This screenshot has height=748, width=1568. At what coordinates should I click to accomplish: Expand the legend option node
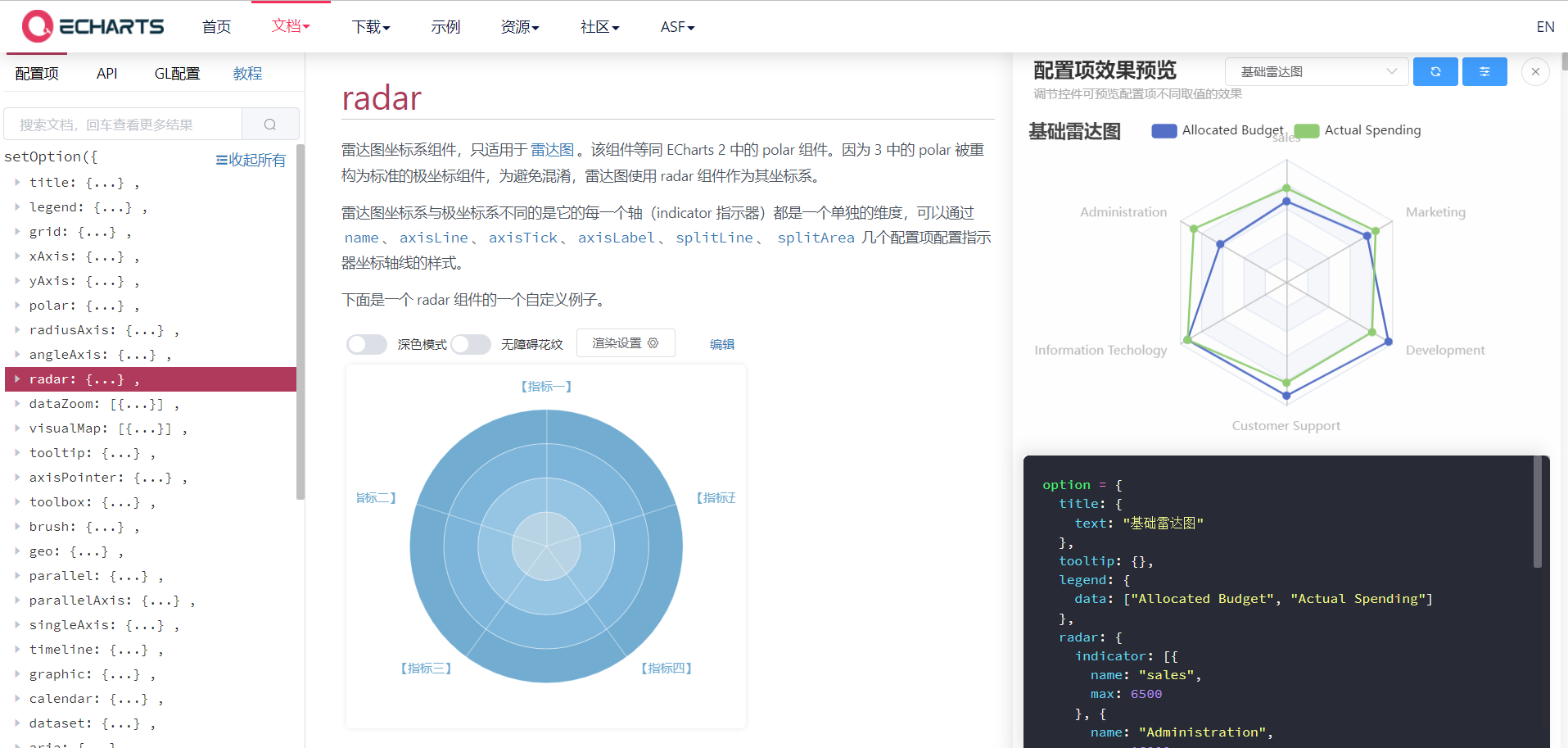17,207
